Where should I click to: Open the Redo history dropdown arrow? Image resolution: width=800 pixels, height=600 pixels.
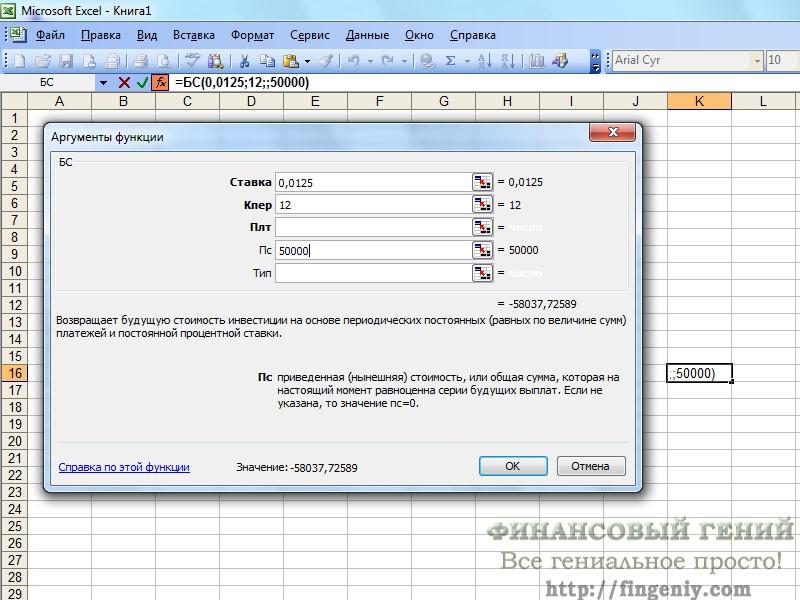click(405, 62)
